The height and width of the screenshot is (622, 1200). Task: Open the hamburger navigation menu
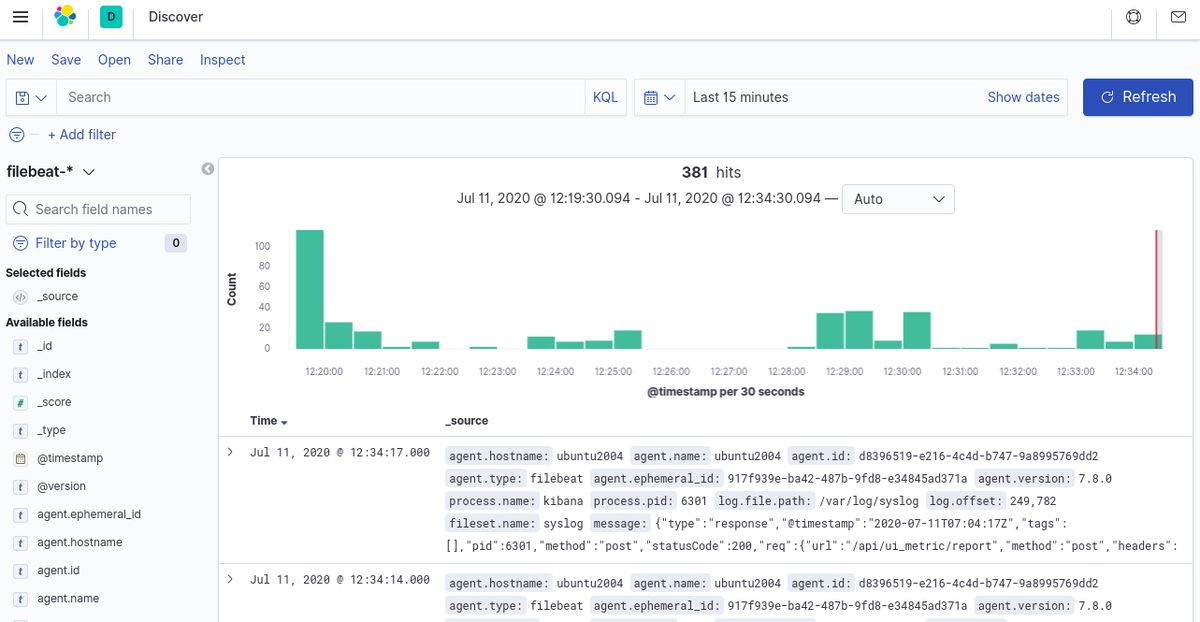pyautogui.click(x=20, y=17)
